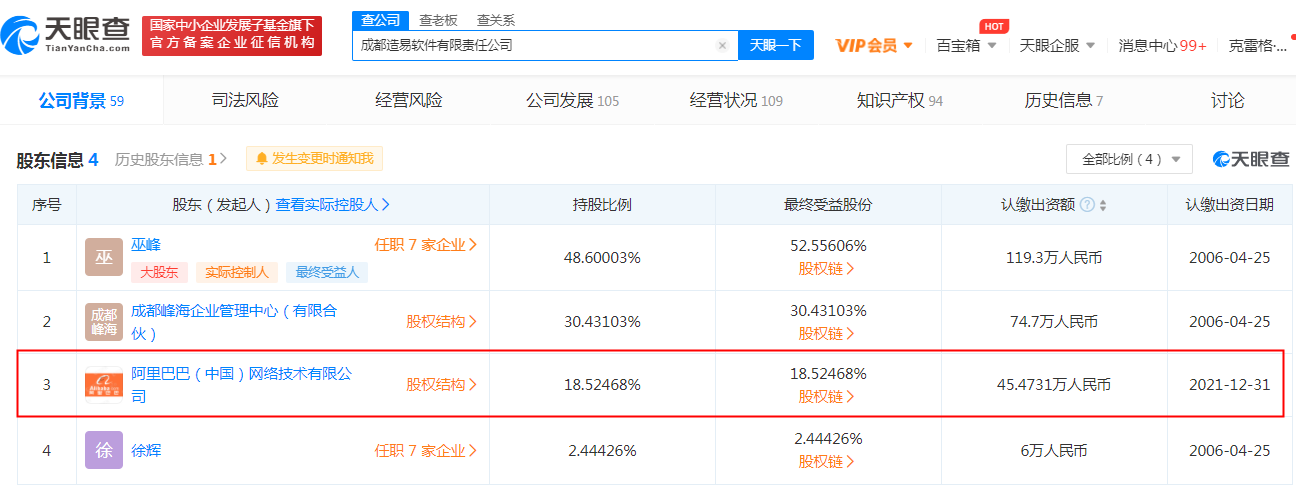Open 消息中心 99+ notifications

pyautogui.click(x=1162, y=45)
